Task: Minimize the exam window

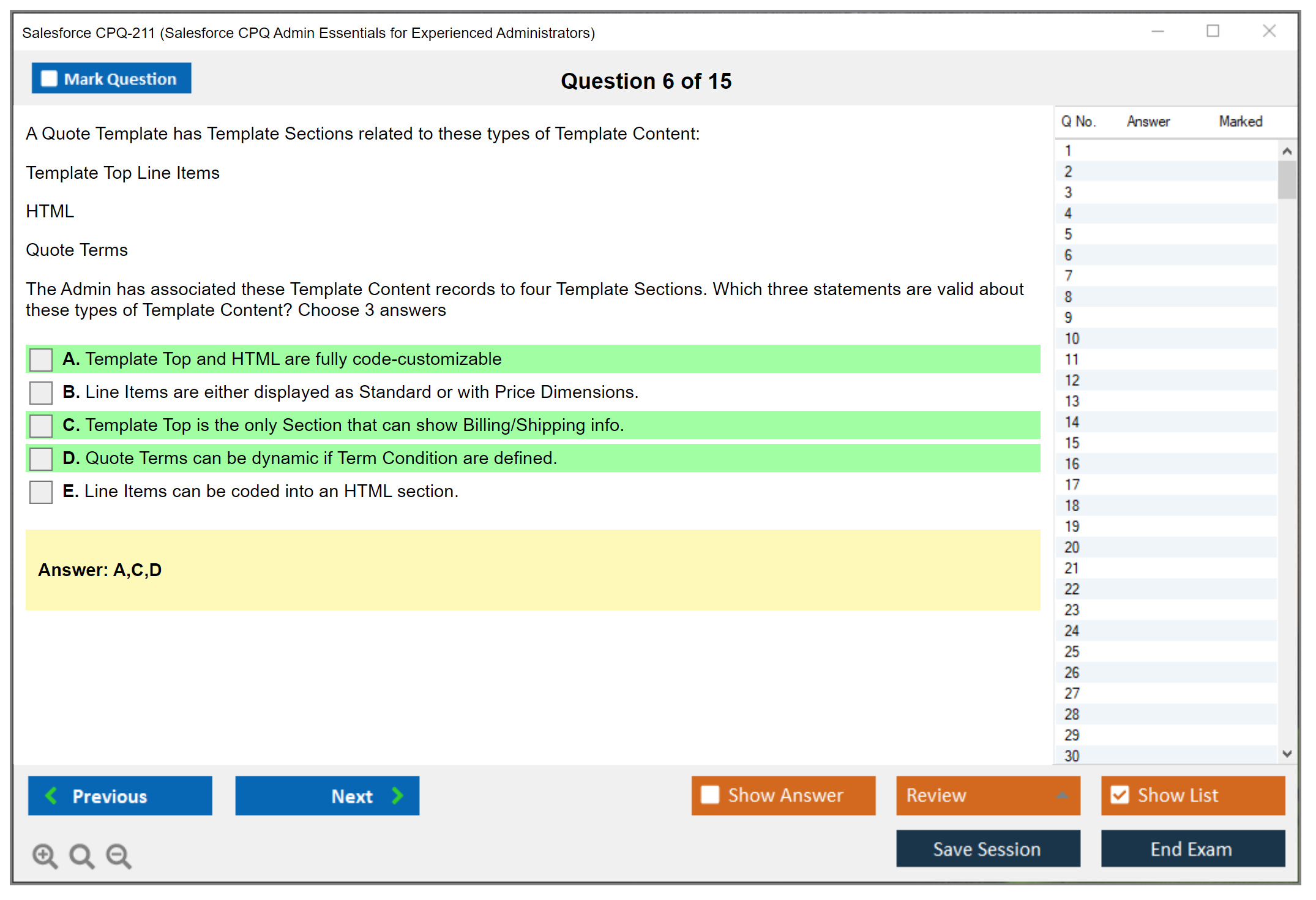Action: click(x=1157, y=31)
